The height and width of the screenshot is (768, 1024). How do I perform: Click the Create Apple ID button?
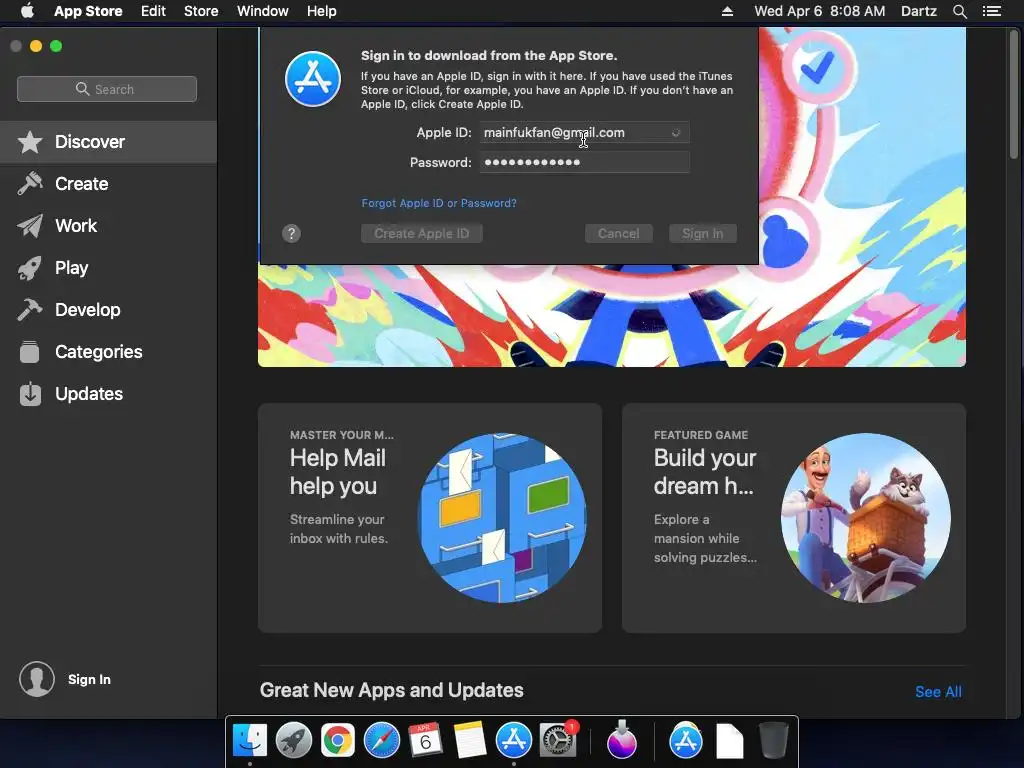point(422,233)
